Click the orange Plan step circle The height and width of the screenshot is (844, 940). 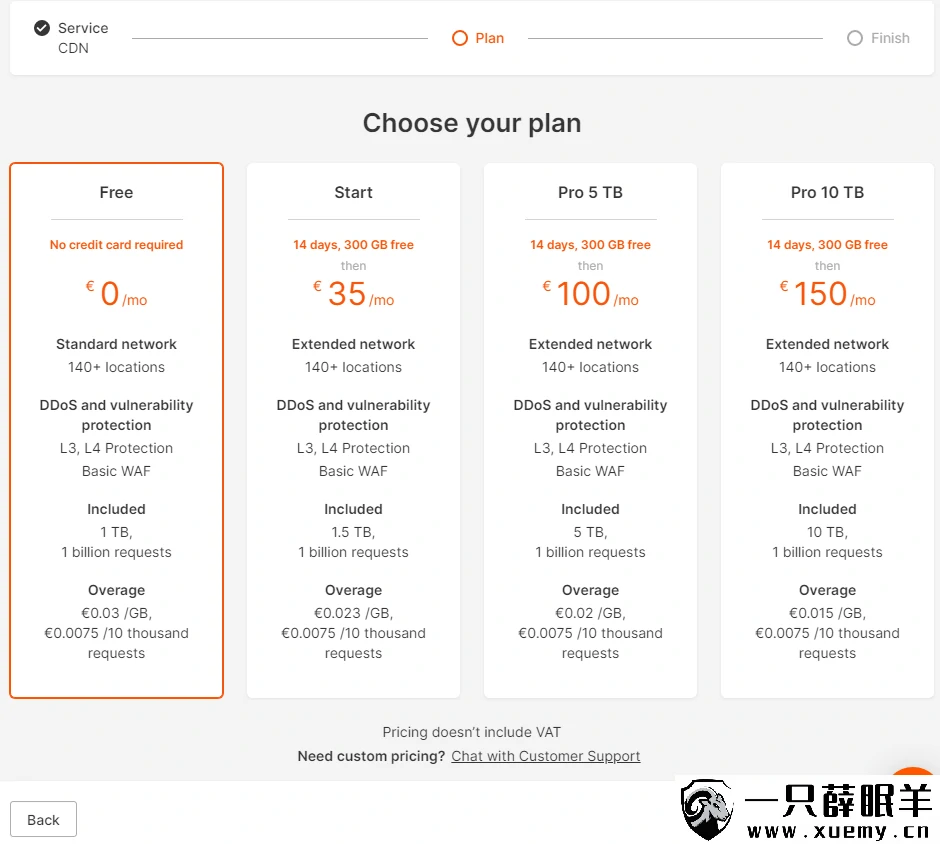pos(460,38)
